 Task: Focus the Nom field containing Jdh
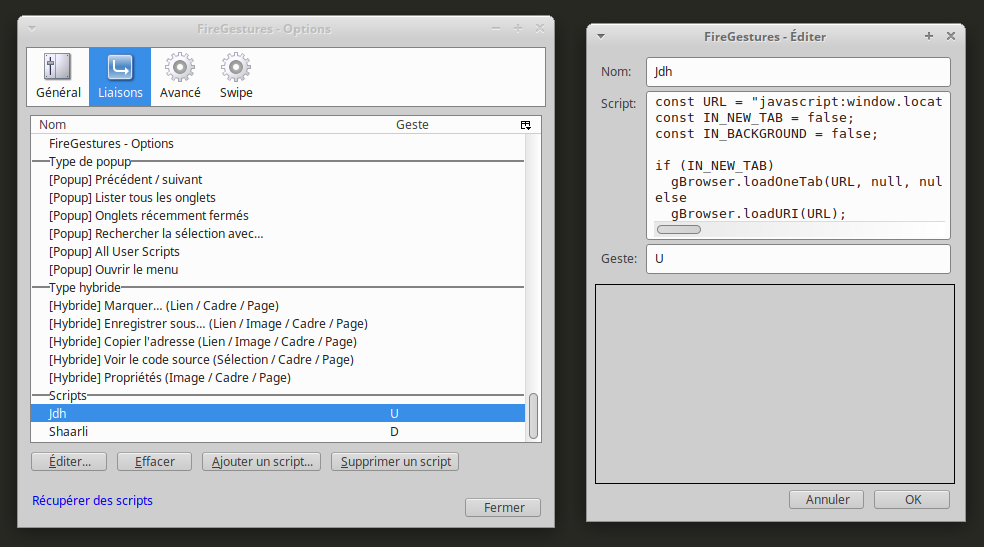798,72
